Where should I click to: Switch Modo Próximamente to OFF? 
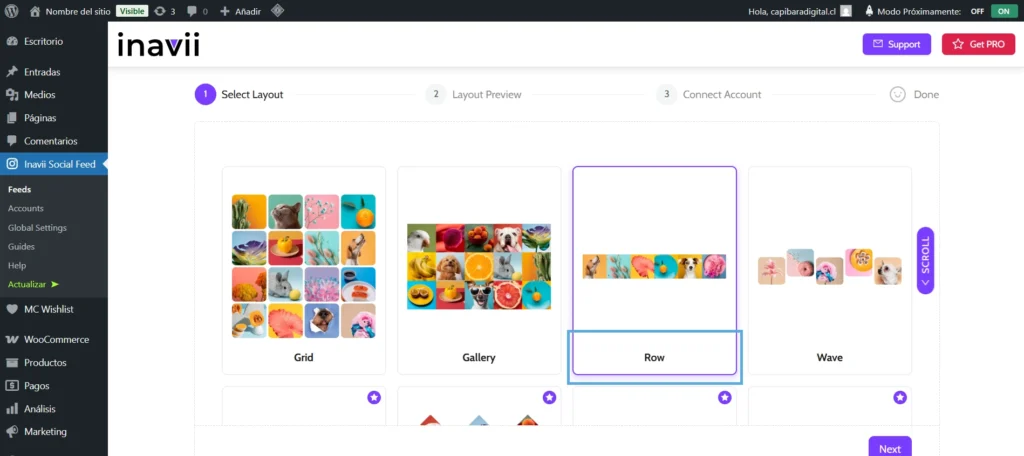(x=977, y=11)
